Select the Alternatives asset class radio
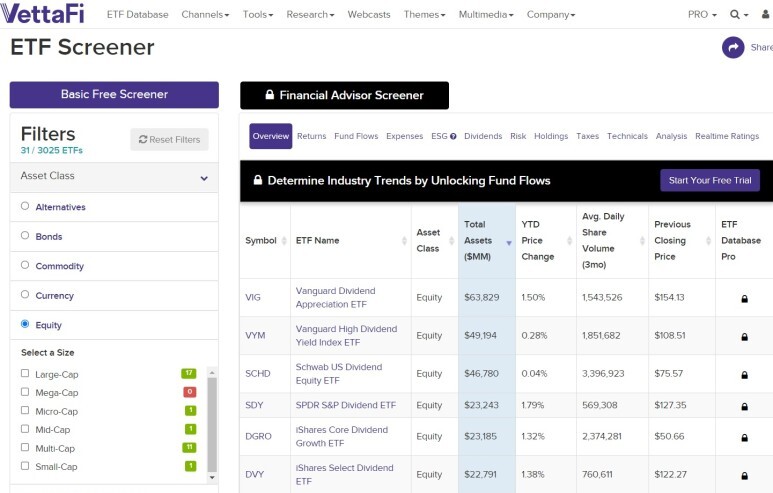The width and height of the screenshot is (773, 493). point(25,206)
